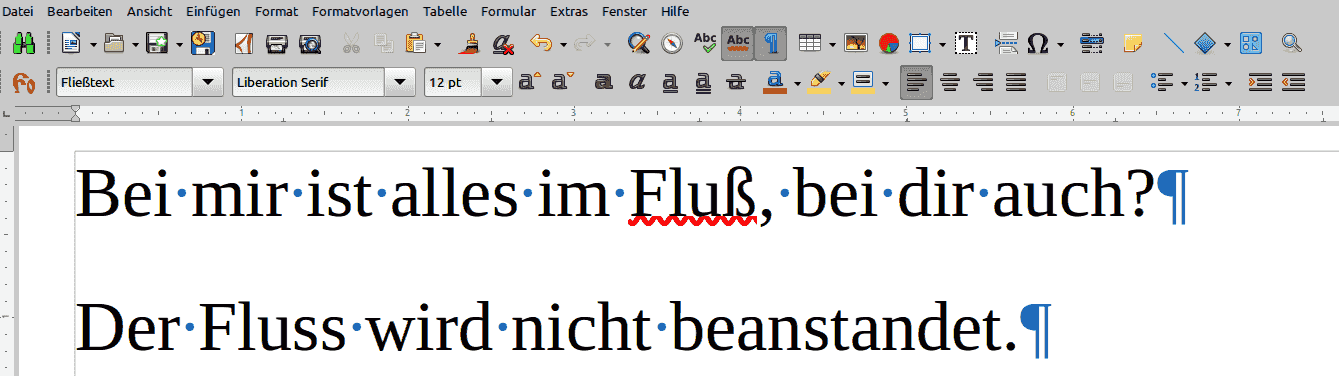
Task: Insert special character Omega
Action: tap(1038, 43)
